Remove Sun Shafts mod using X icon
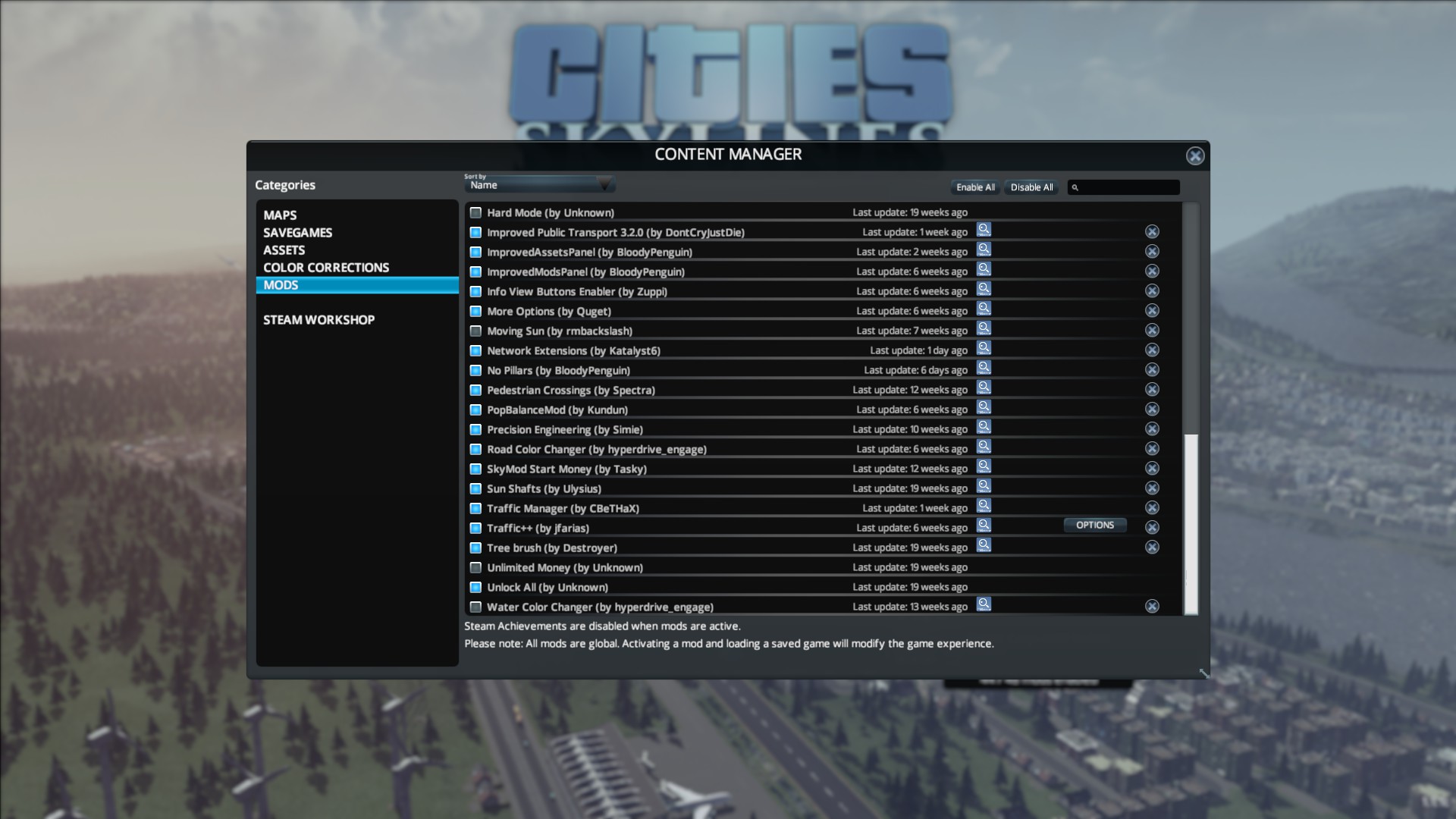 [x=1152, y=488]
